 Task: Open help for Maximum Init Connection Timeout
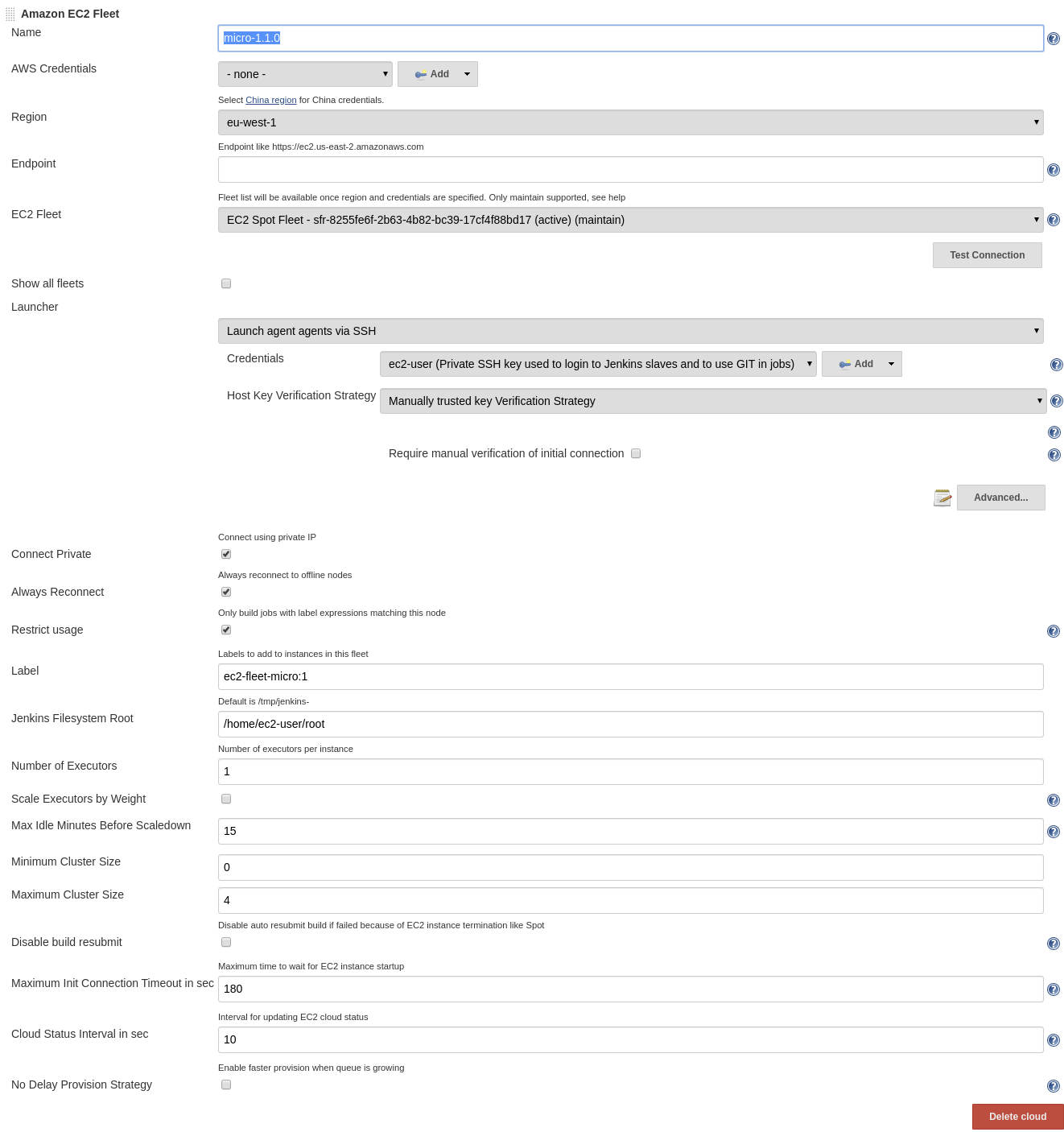pos(1054,989)
